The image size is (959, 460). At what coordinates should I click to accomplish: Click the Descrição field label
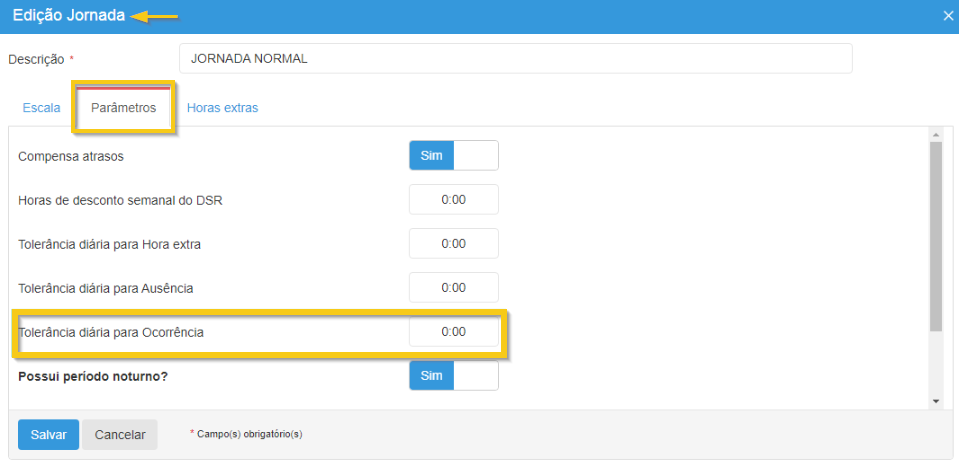pos(36,59)
